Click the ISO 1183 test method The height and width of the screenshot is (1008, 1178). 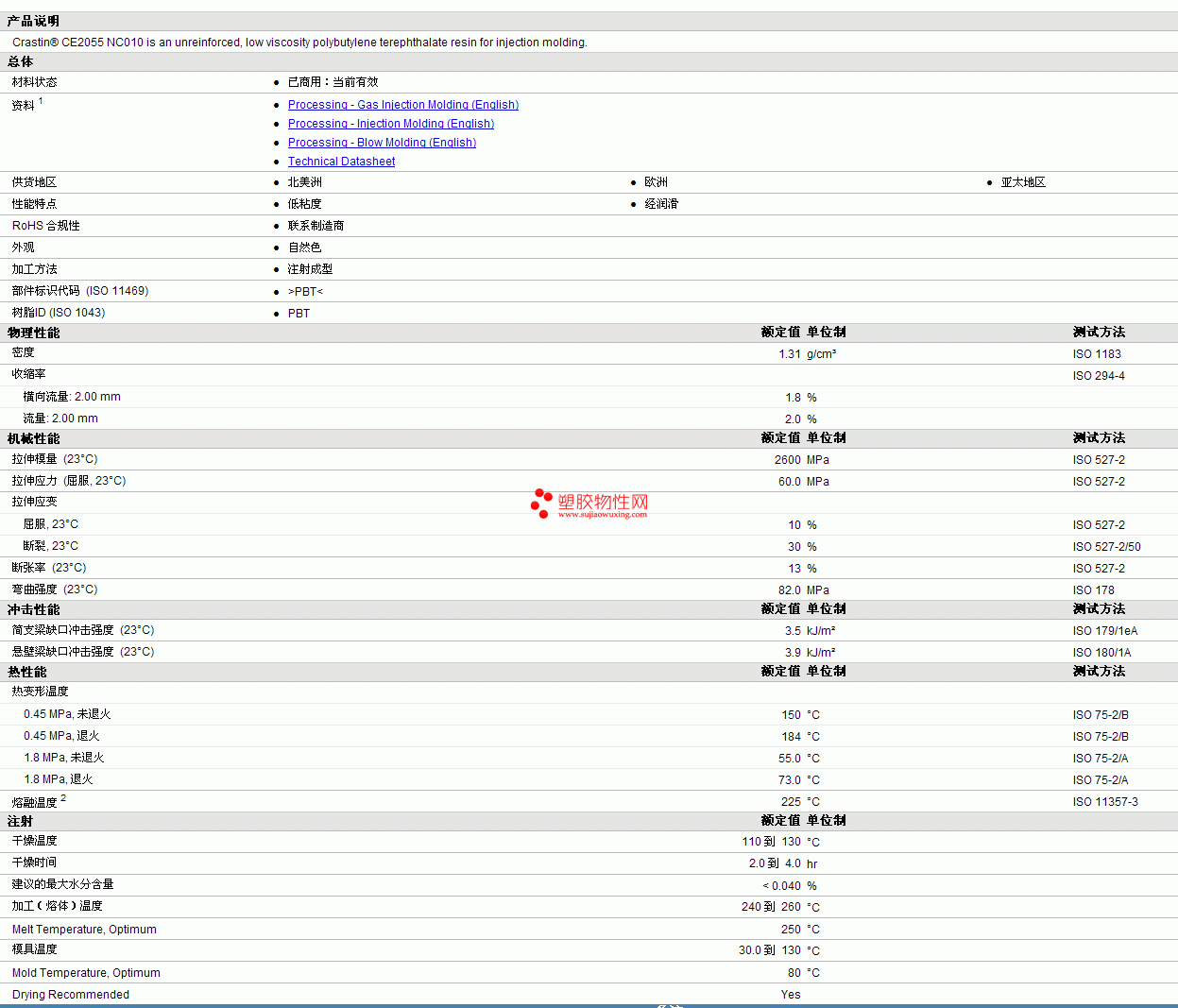pyautogui.click(x=1097, y=354)
